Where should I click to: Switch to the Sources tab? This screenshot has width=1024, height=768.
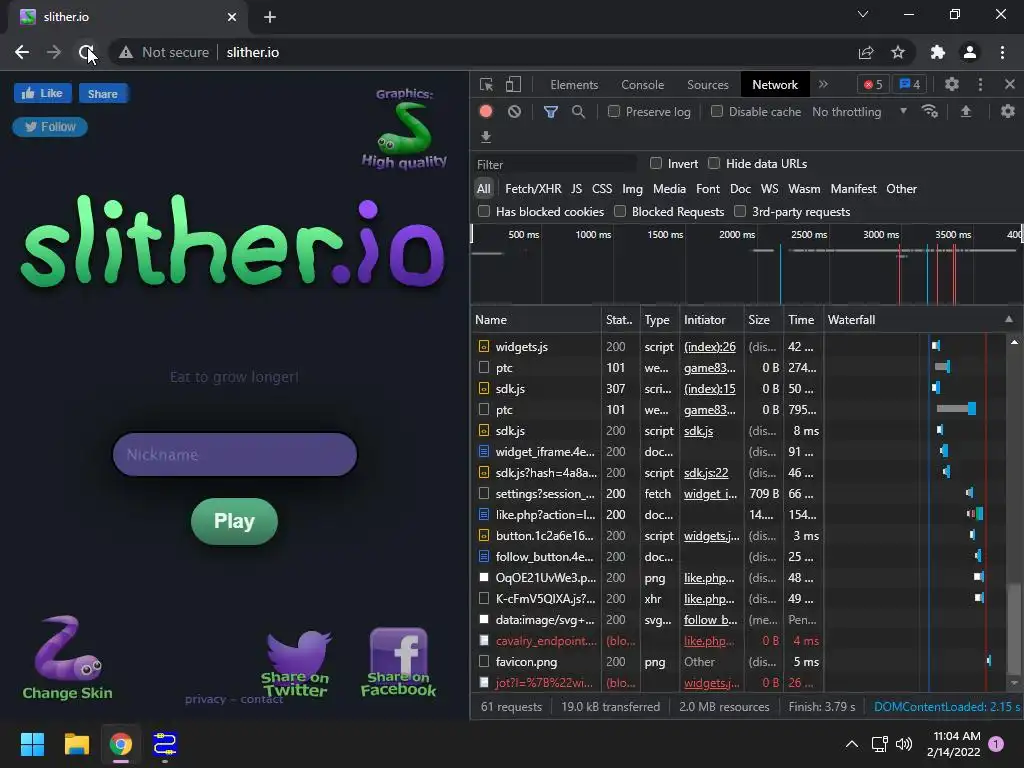pyautogui.click(x=707, y=85)
